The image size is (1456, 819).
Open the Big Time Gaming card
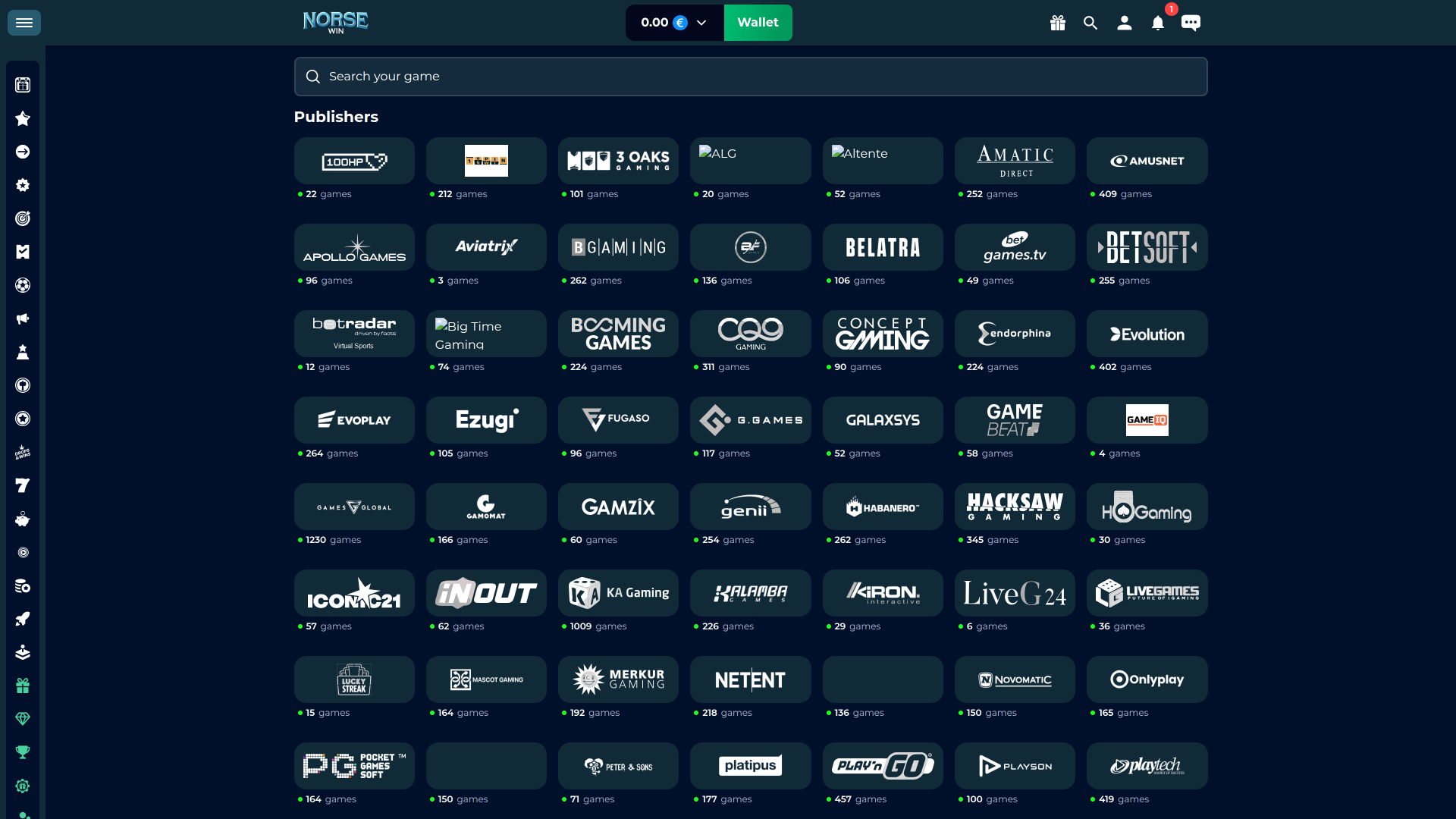click(x=486, y=334)
